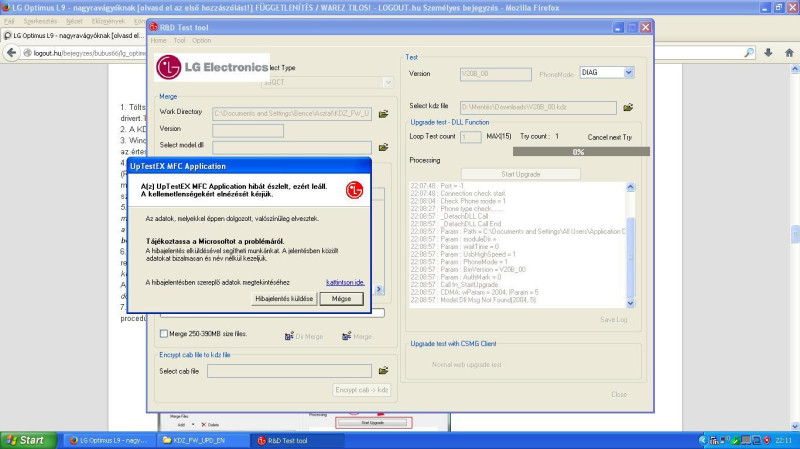Click the LG icon in error dialog
The height and width of the screenshot is (449, 800).
(354, 190)
